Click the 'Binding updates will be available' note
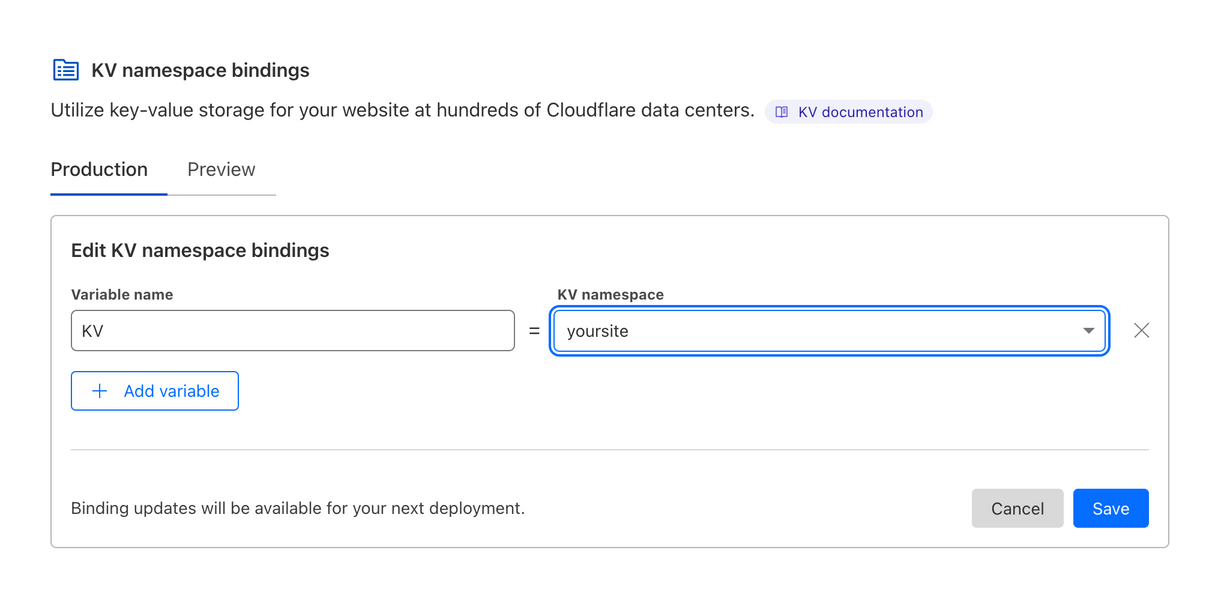The height and width of the screenshot is (610, 1221). (298, 508)
